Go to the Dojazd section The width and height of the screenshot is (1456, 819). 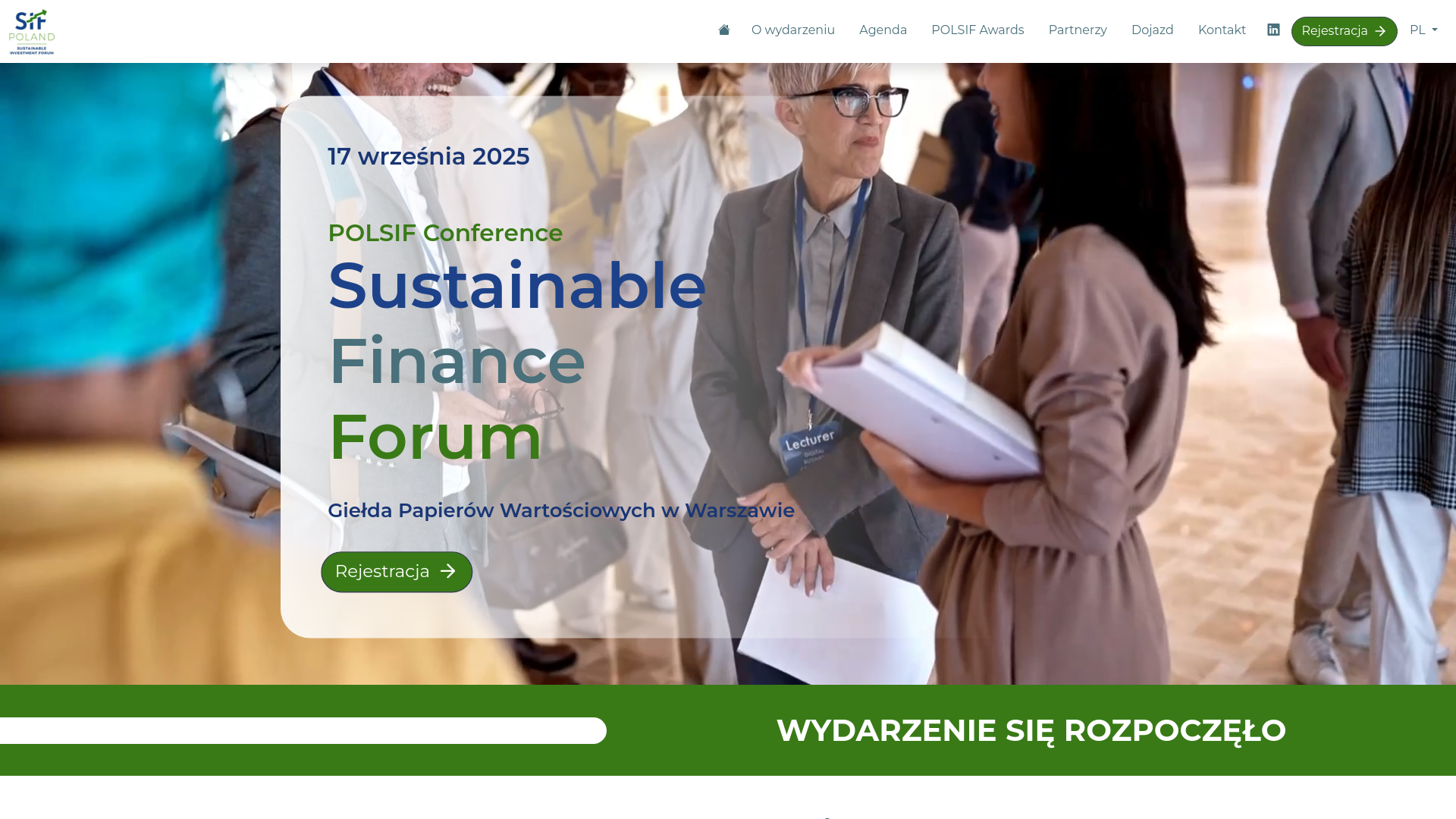point(1152,30)
